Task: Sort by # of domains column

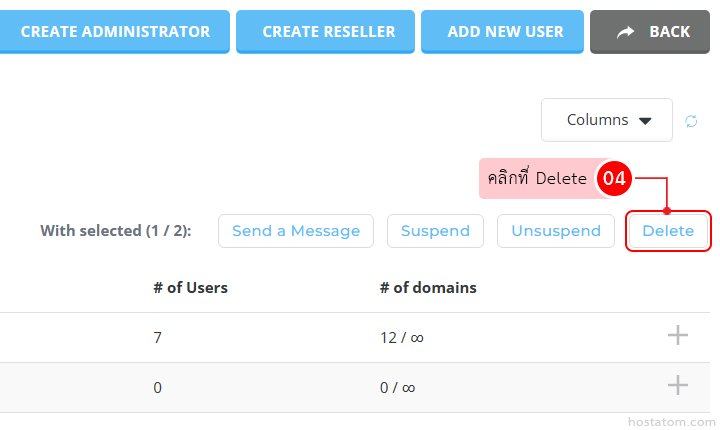Action: click(x=428, y=288)
